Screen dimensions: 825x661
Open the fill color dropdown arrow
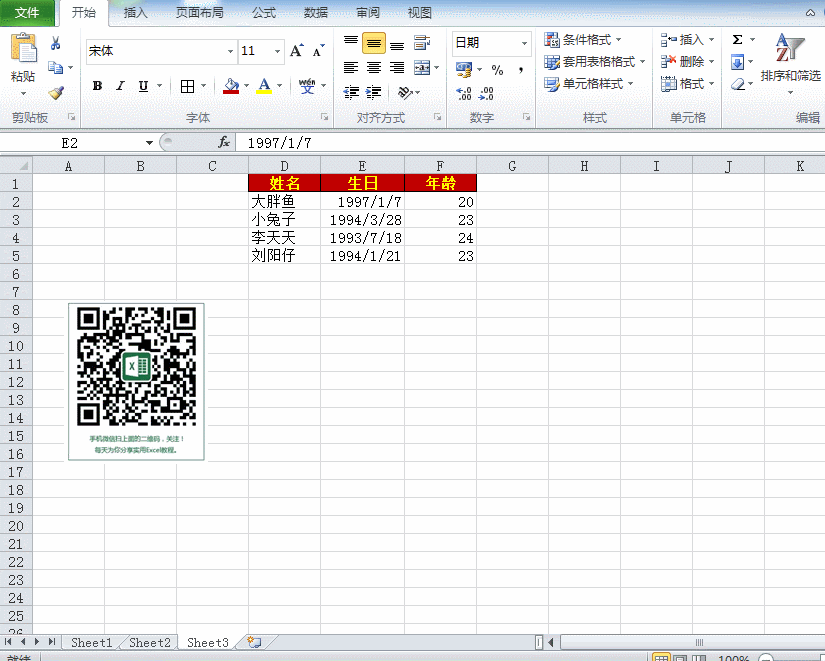pyautogui.click(x=246, y=86)
